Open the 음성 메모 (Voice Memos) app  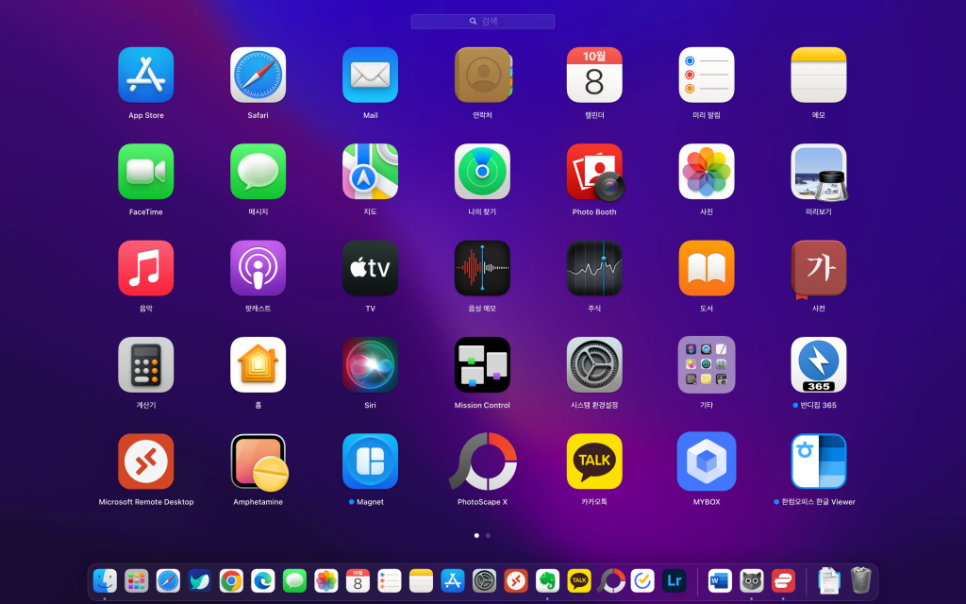(x=482, y=268)
